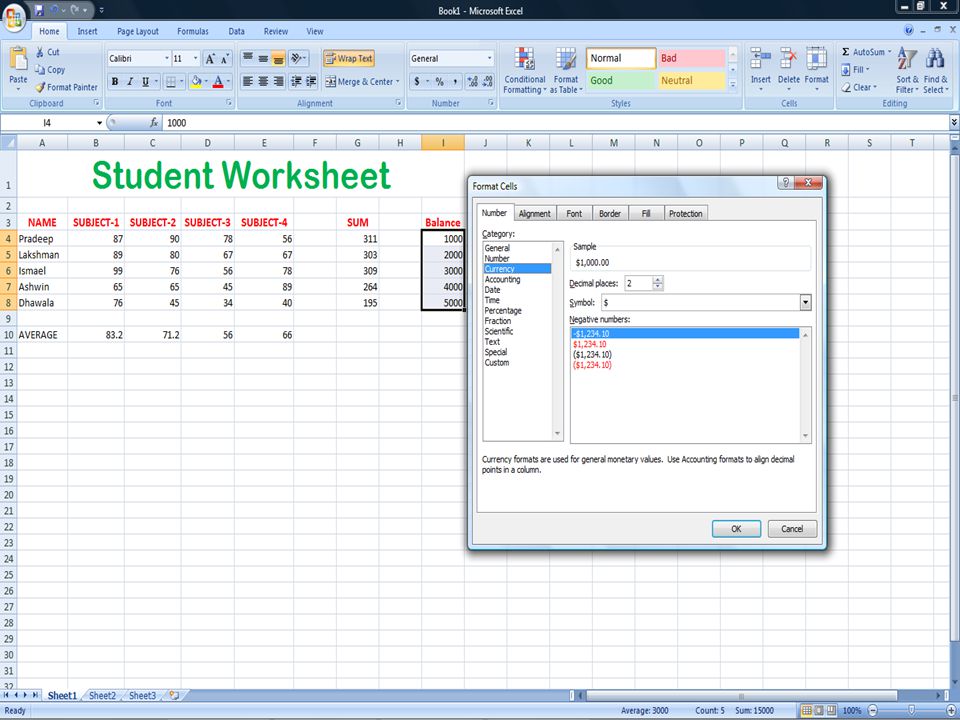Apply Comma Style
This screenshot has height=720, width=960.
coord(455,81)
